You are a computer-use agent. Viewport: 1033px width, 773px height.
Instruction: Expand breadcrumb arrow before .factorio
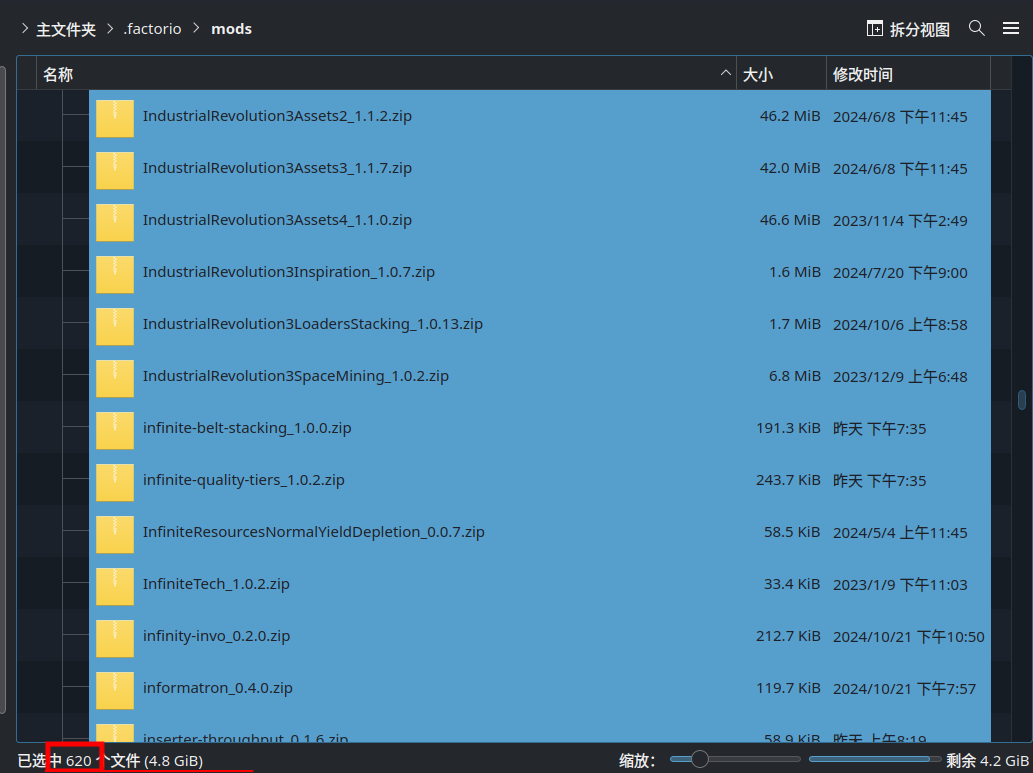coord(110,28)
